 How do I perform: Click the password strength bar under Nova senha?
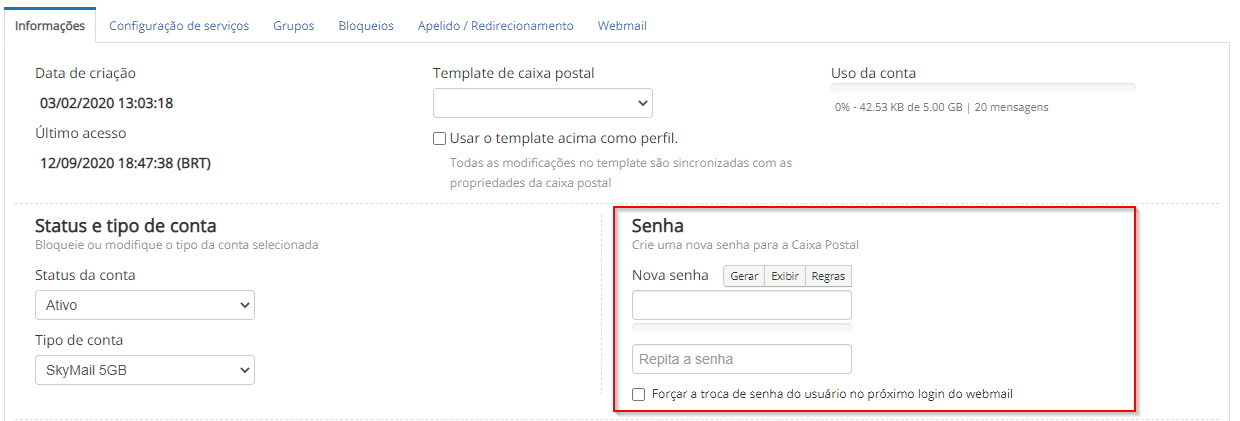coord(742,327)
